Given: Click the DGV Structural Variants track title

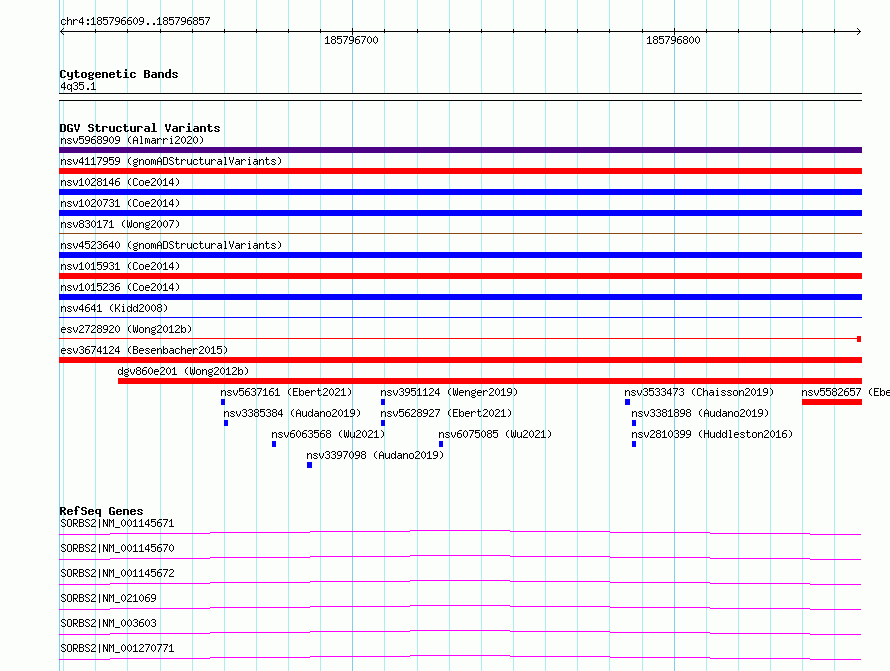Looking at the screenshot, I should point(140,128).
